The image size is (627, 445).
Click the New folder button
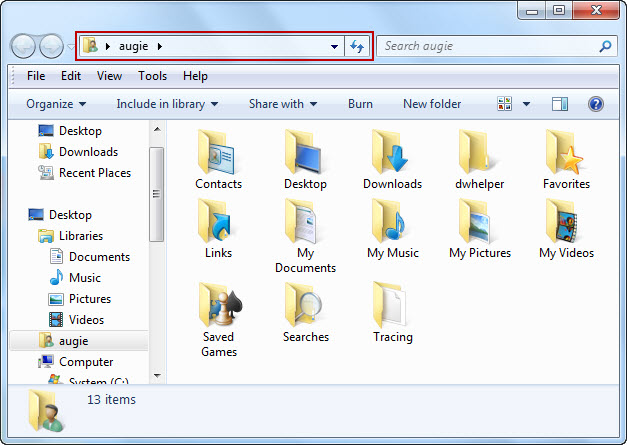pyautogui.click(x=432, y=104)
